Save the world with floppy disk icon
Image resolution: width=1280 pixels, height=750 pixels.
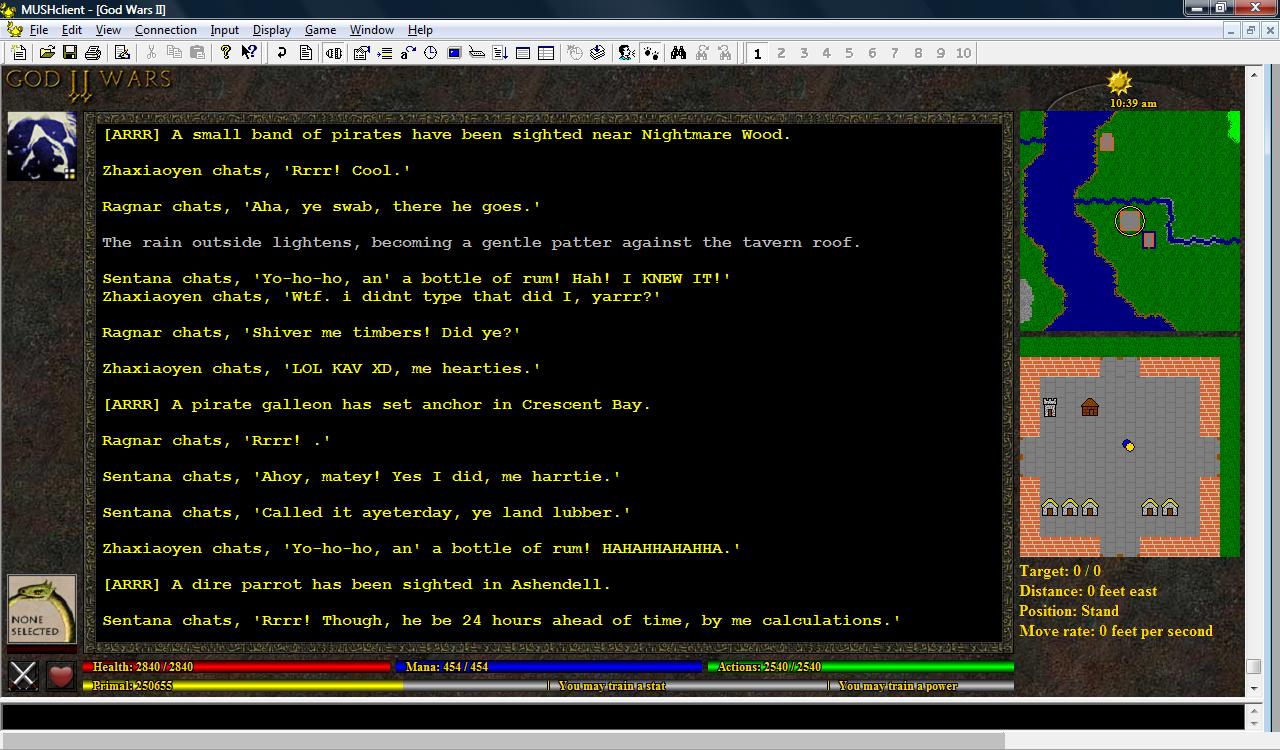tap(70, 53)
